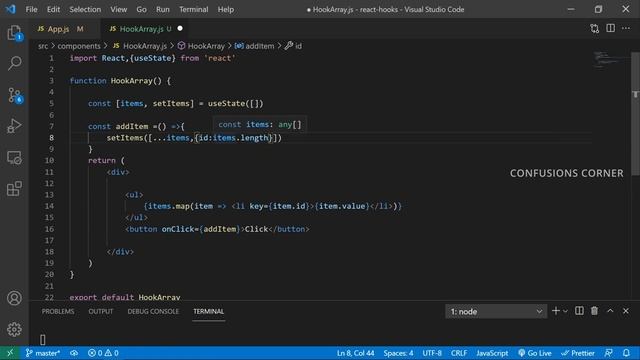Click the synchronize changes cloud icon

pyautogui.click(x=74, y=353)
